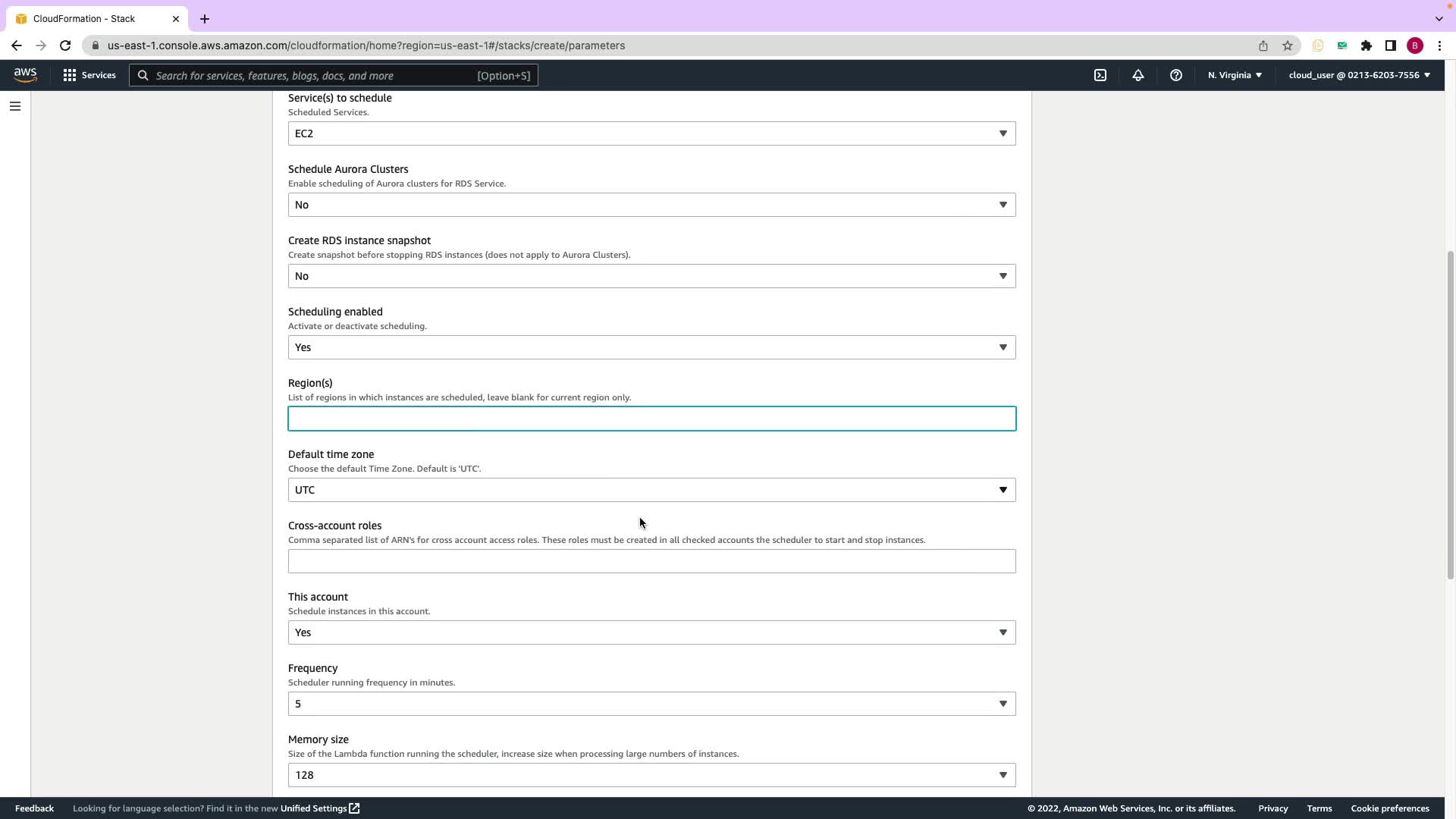Open cloud_user account menu
The image size is (1456, 819).
pyautogui.click(x=1358, y=75)
